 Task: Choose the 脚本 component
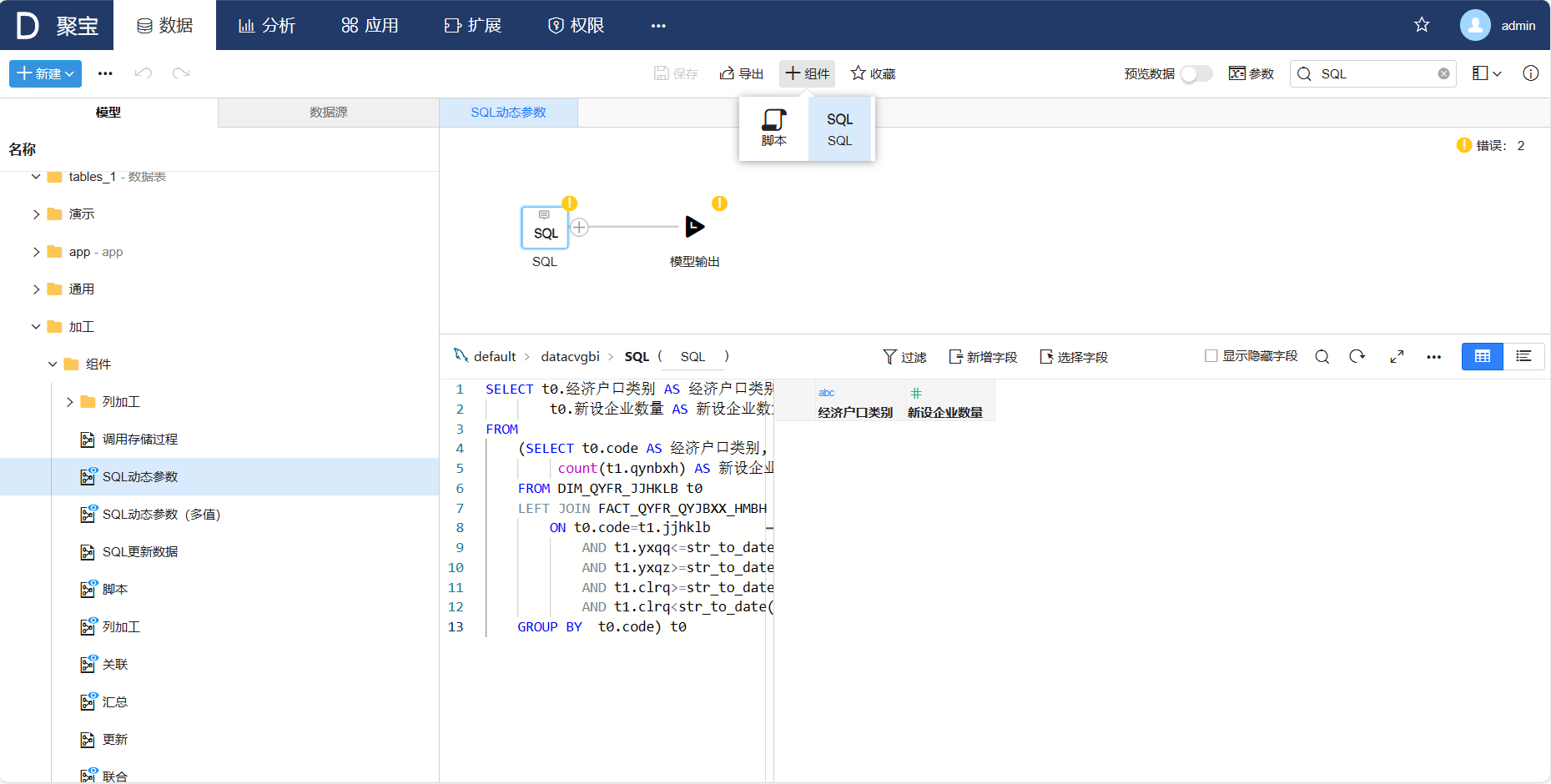click(x=774, y=128)
